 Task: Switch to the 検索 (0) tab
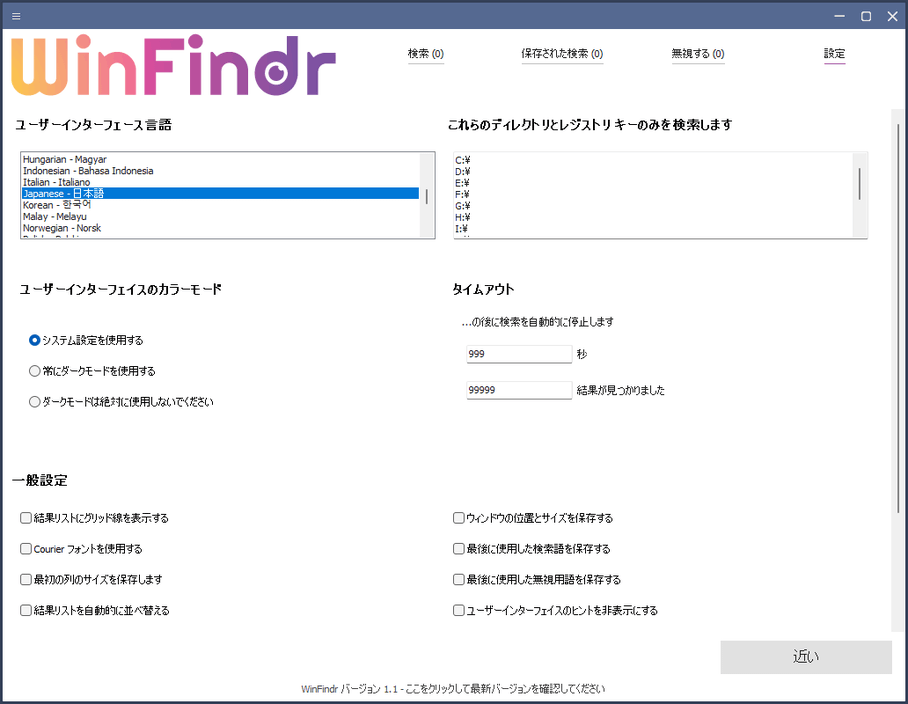coord(426,54)
